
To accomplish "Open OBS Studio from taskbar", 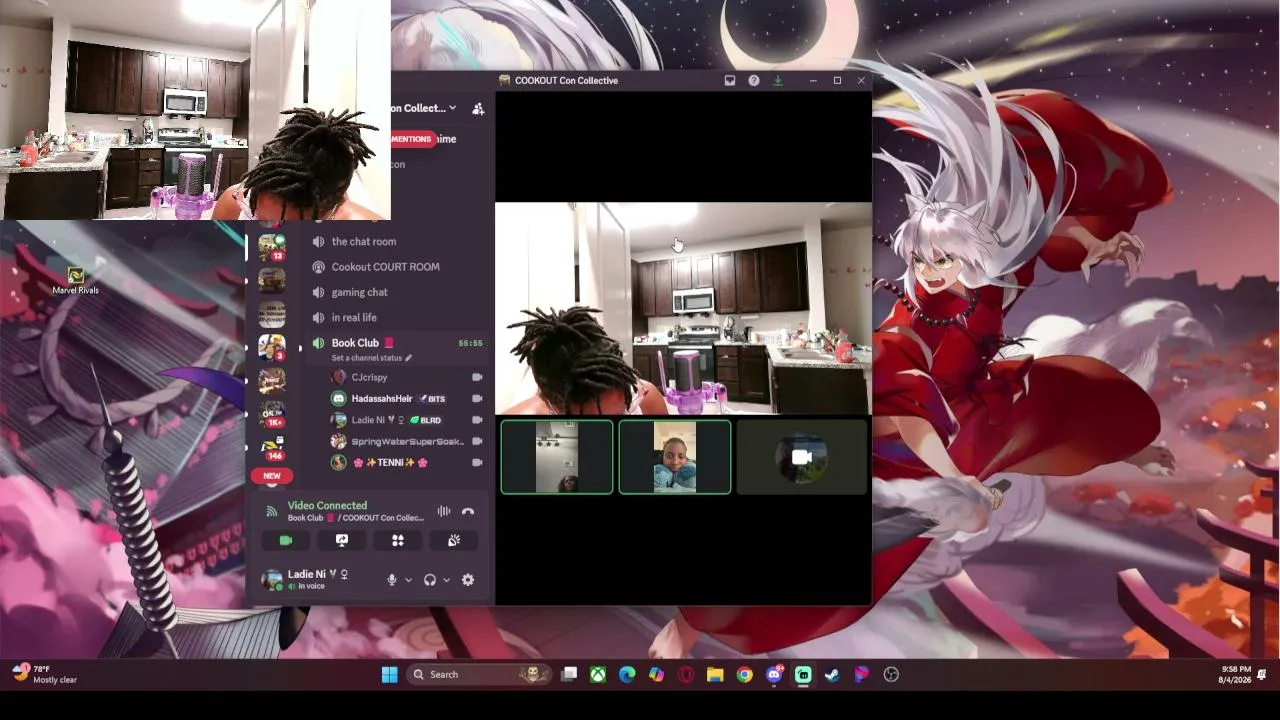I will click(891, 675).
